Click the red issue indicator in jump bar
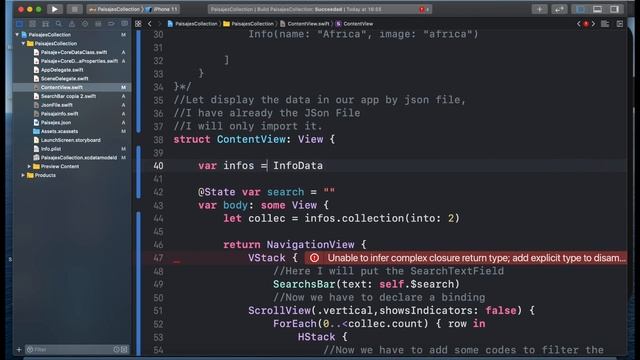Screen dimensions: 640x360 pos(586,24)
